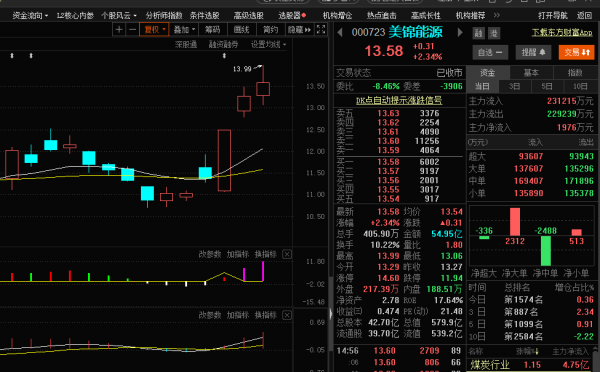Open 机构增仓 menu item
Image resolution: width=600 pixels, height=372 pixels.
coord(338,16)
